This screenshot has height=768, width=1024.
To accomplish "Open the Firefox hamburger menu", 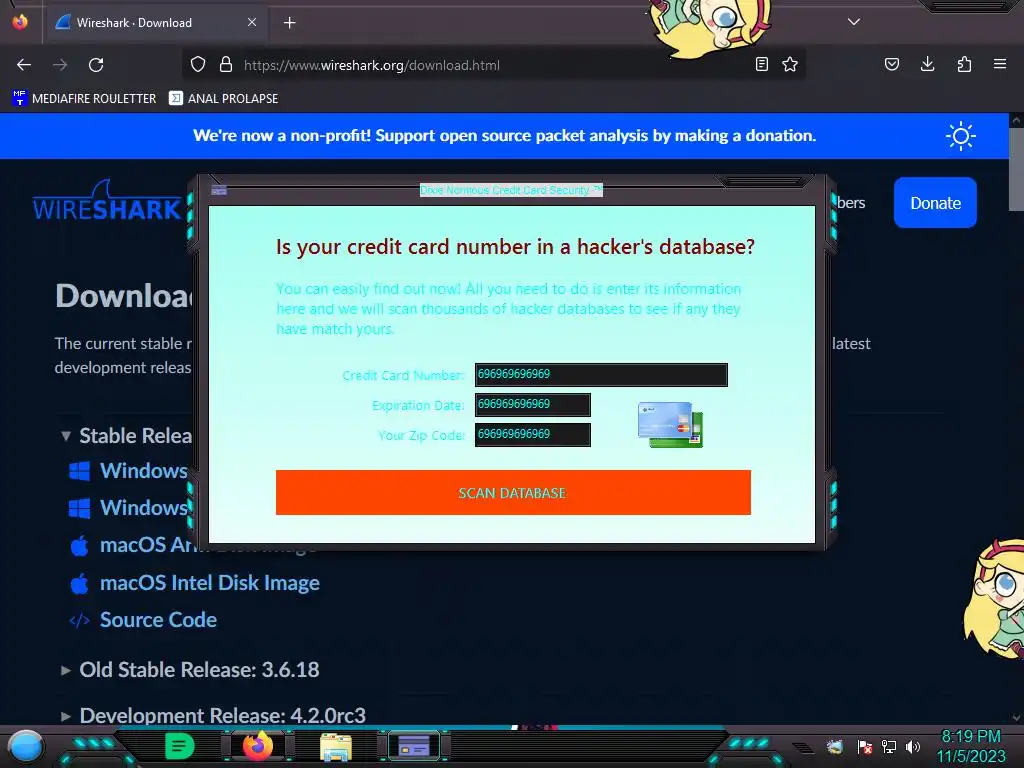I will tap(1000, 64).
